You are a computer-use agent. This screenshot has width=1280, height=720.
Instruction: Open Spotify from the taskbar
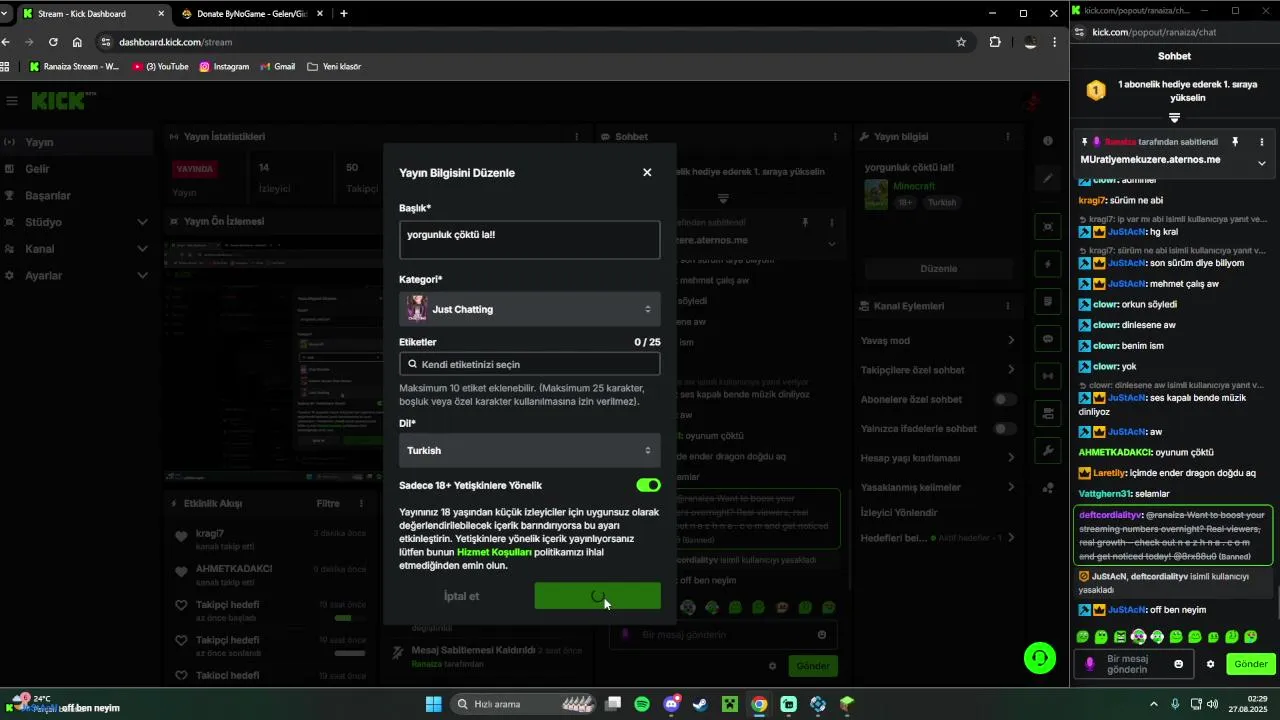[642, 704]
